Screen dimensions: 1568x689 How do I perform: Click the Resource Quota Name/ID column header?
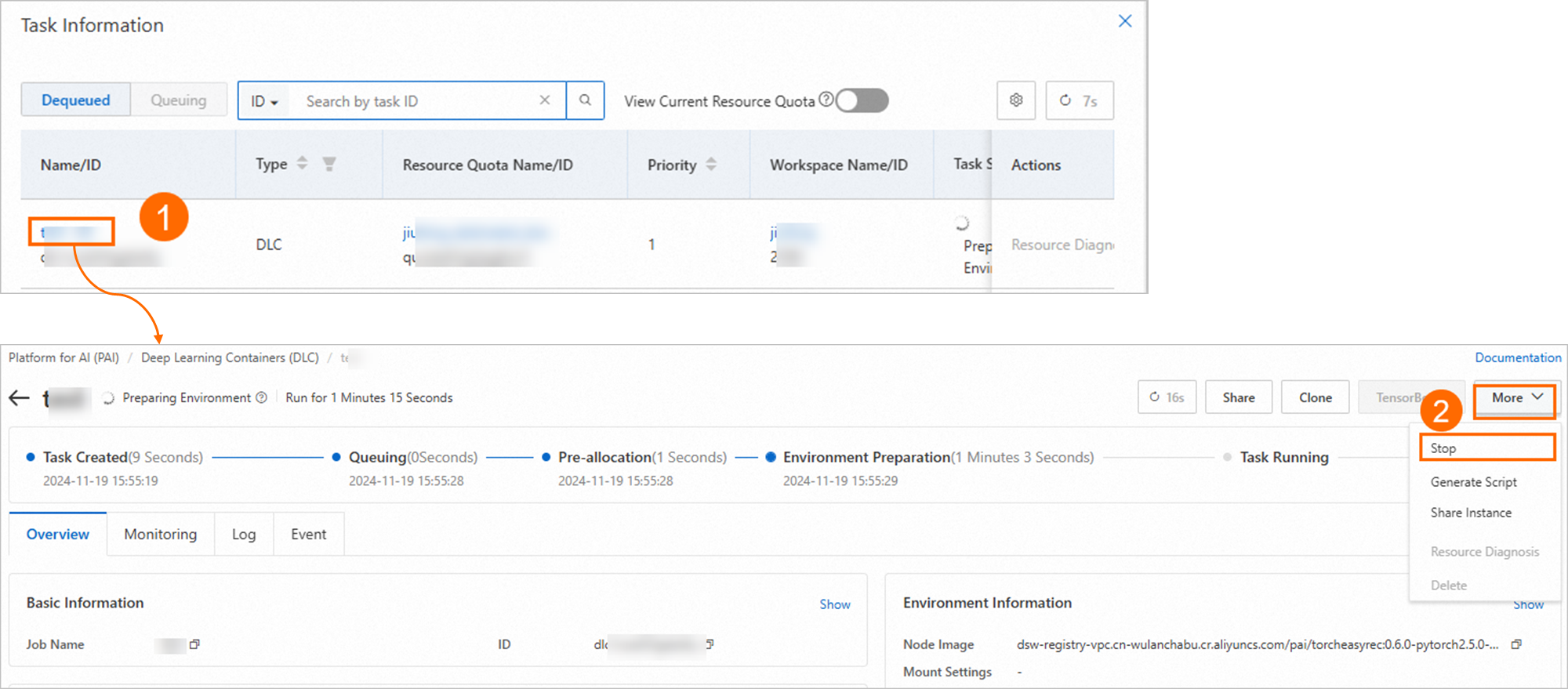click(488, 165)
